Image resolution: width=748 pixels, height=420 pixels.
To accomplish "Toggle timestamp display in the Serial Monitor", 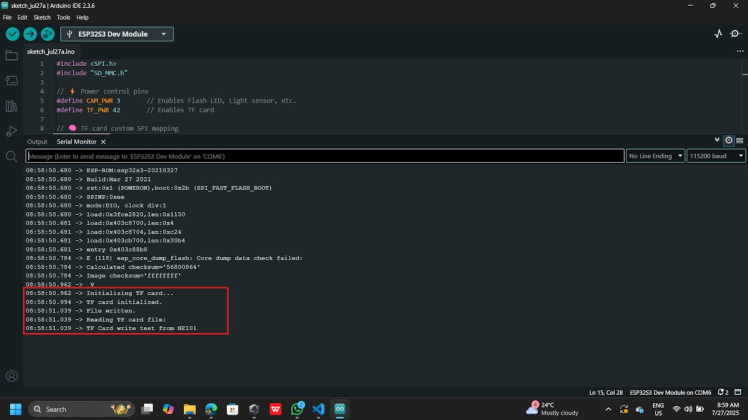I will pos(729,141).
